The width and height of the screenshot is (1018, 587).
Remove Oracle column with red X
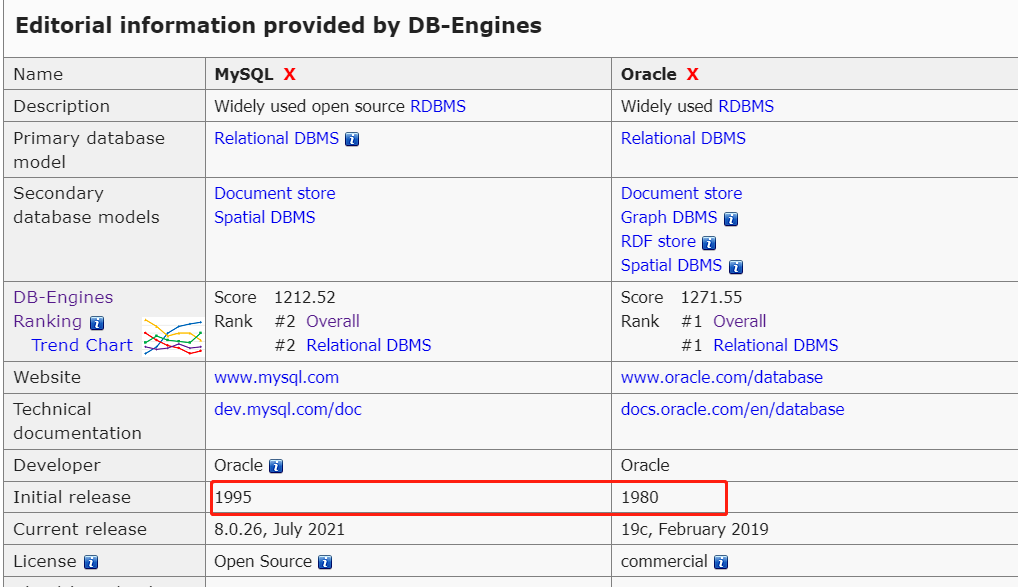[693, 75]
